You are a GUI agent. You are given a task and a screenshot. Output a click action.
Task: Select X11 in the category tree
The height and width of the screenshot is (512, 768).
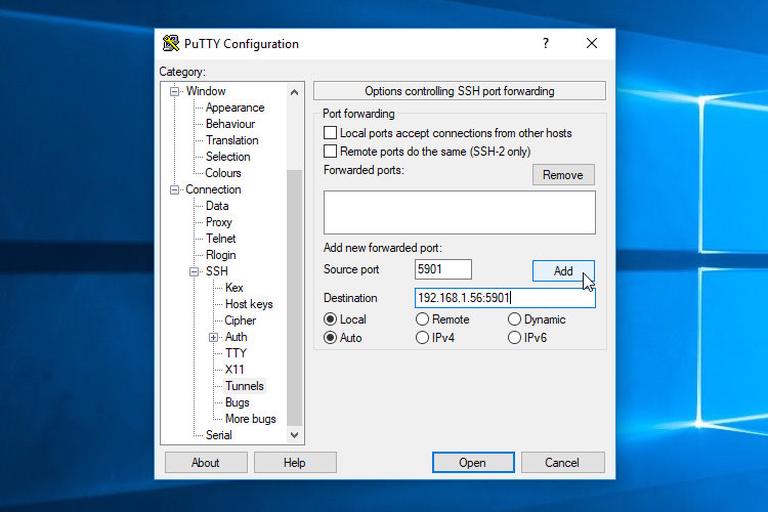234,369
